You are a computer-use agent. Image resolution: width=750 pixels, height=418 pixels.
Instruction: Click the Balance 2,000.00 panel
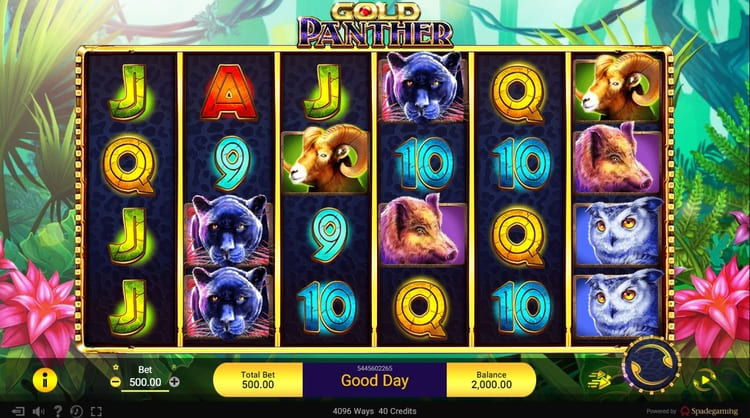pos(491,380)
